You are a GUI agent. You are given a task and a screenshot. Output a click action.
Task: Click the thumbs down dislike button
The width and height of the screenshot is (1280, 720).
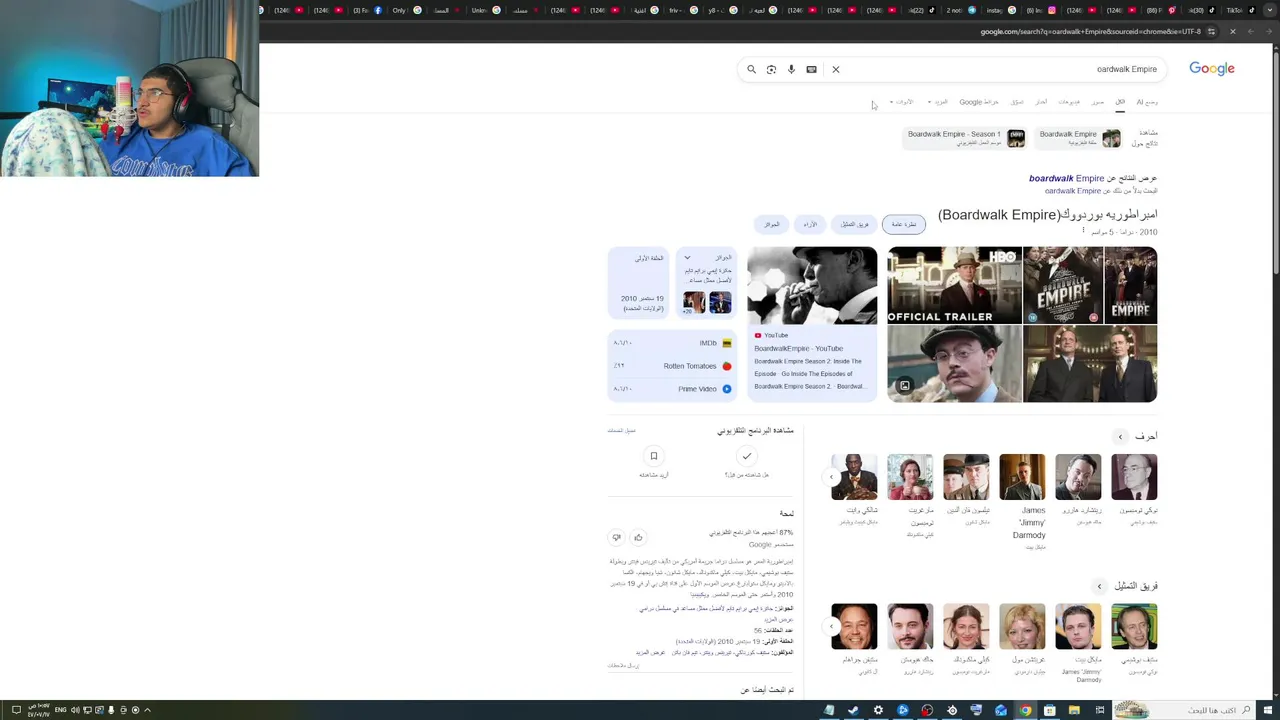point(616,537)
